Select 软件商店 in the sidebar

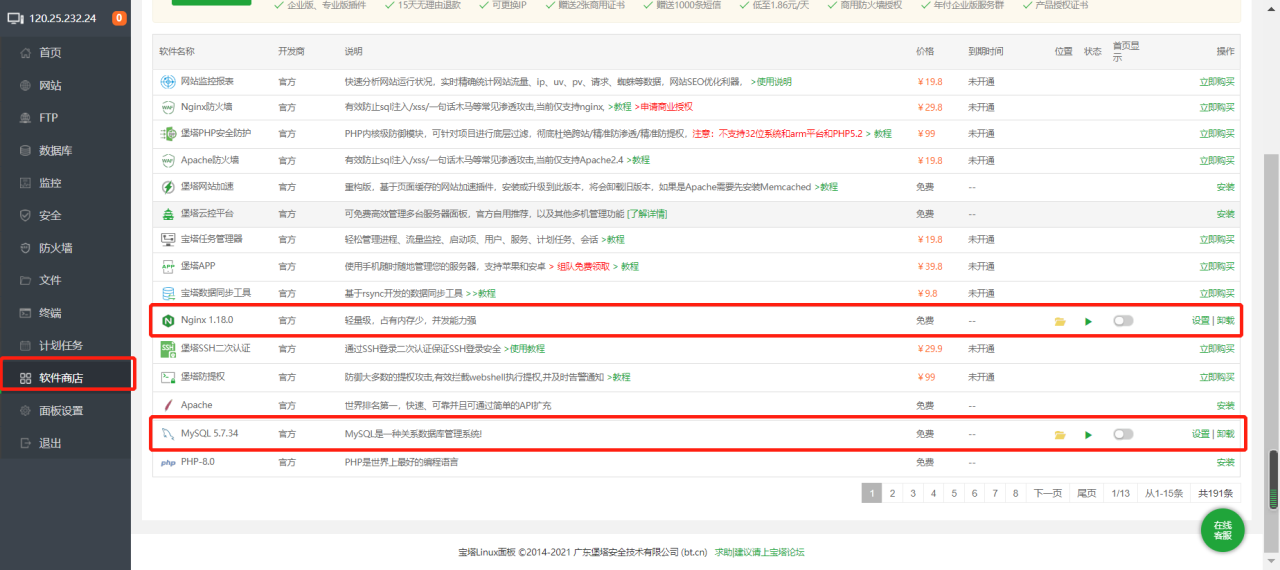click(65, 378)
